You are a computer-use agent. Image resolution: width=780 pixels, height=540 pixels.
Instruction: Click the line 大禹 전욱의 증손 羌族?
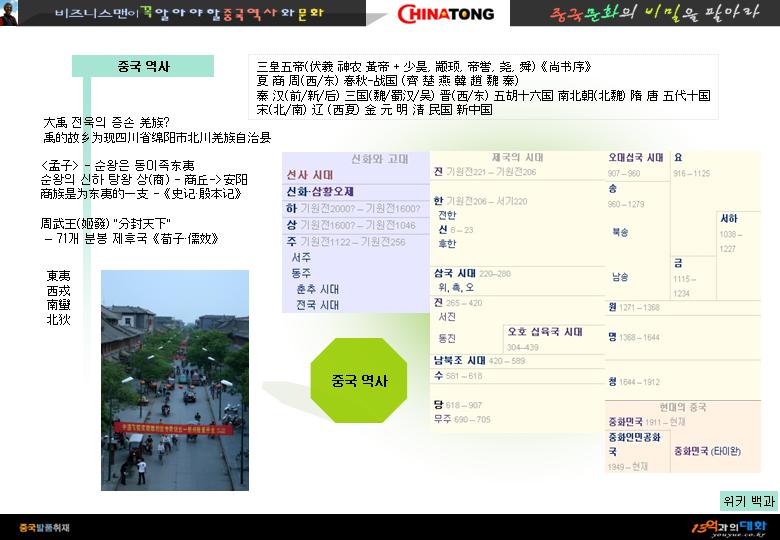point(107,122)
